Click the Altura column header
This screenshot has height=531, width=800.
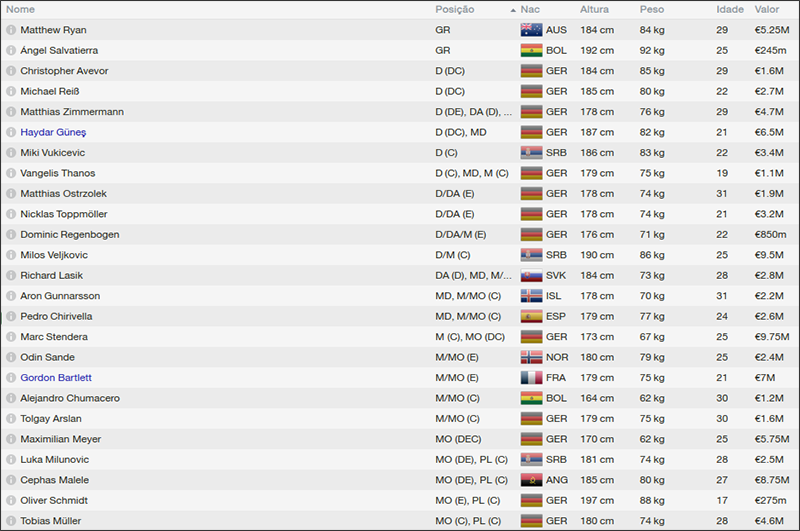click(595, 9)
